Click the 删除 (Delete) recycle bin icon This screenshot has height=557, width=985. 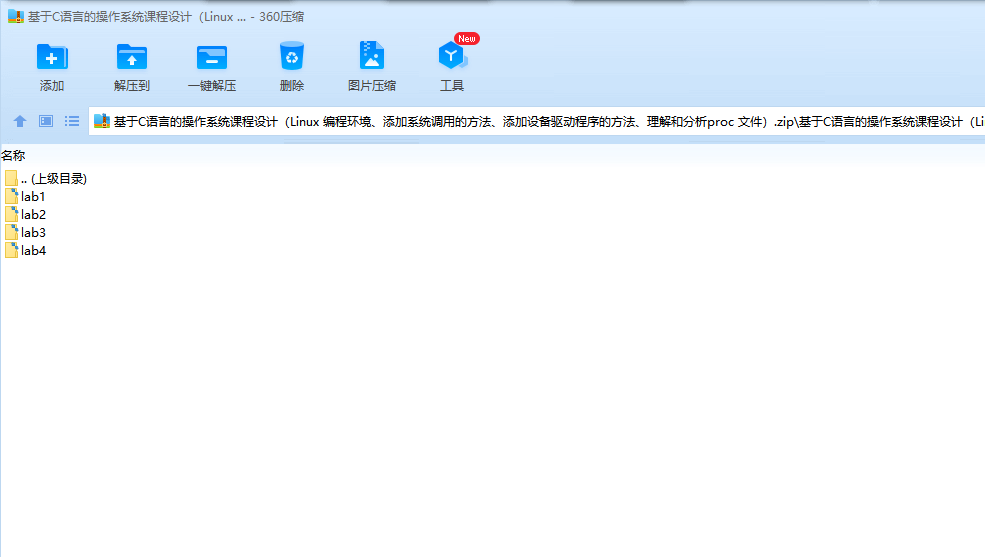coord(291,56)
